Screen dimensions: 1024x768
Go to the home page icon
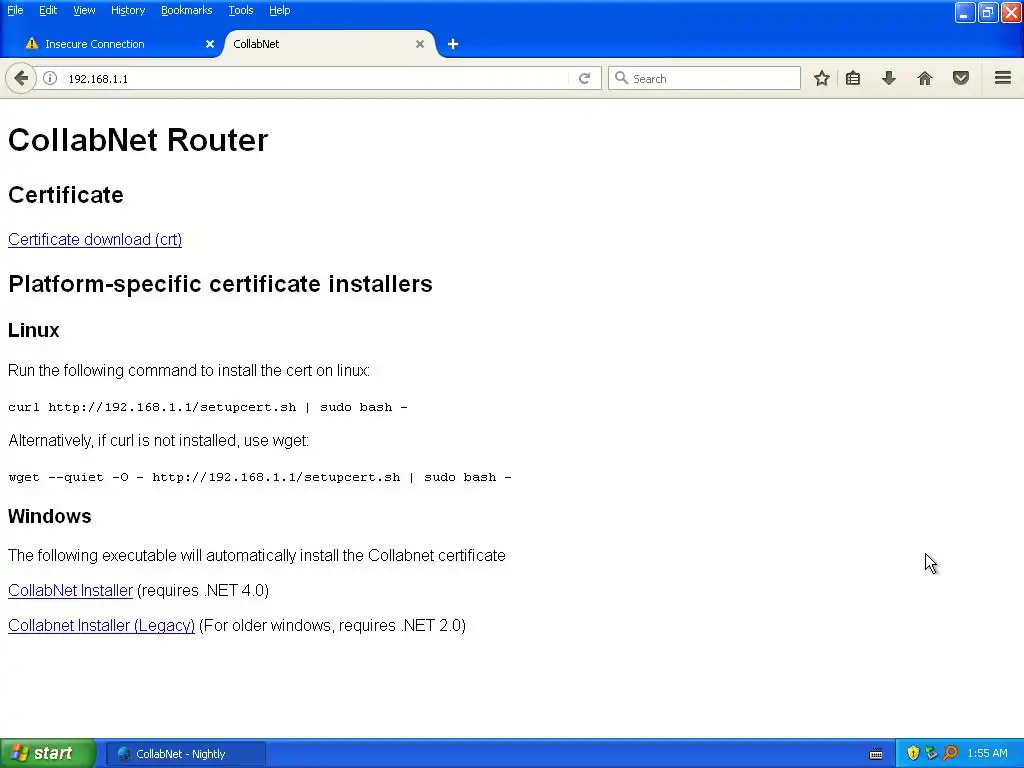point(925,78)
